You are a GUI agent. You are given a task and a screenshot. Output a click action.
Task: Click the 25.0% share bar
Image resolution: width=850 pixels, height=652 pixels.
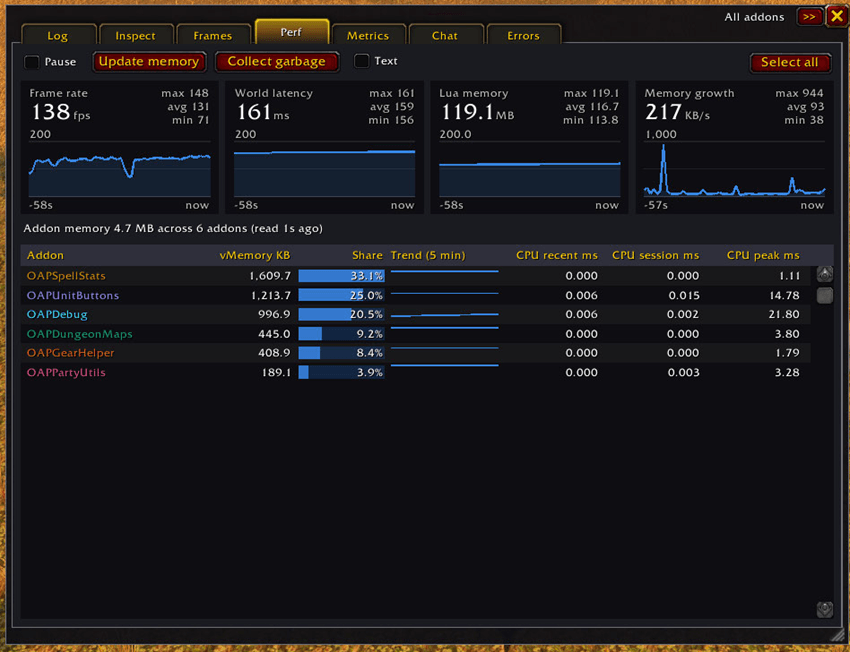[342, 295]
